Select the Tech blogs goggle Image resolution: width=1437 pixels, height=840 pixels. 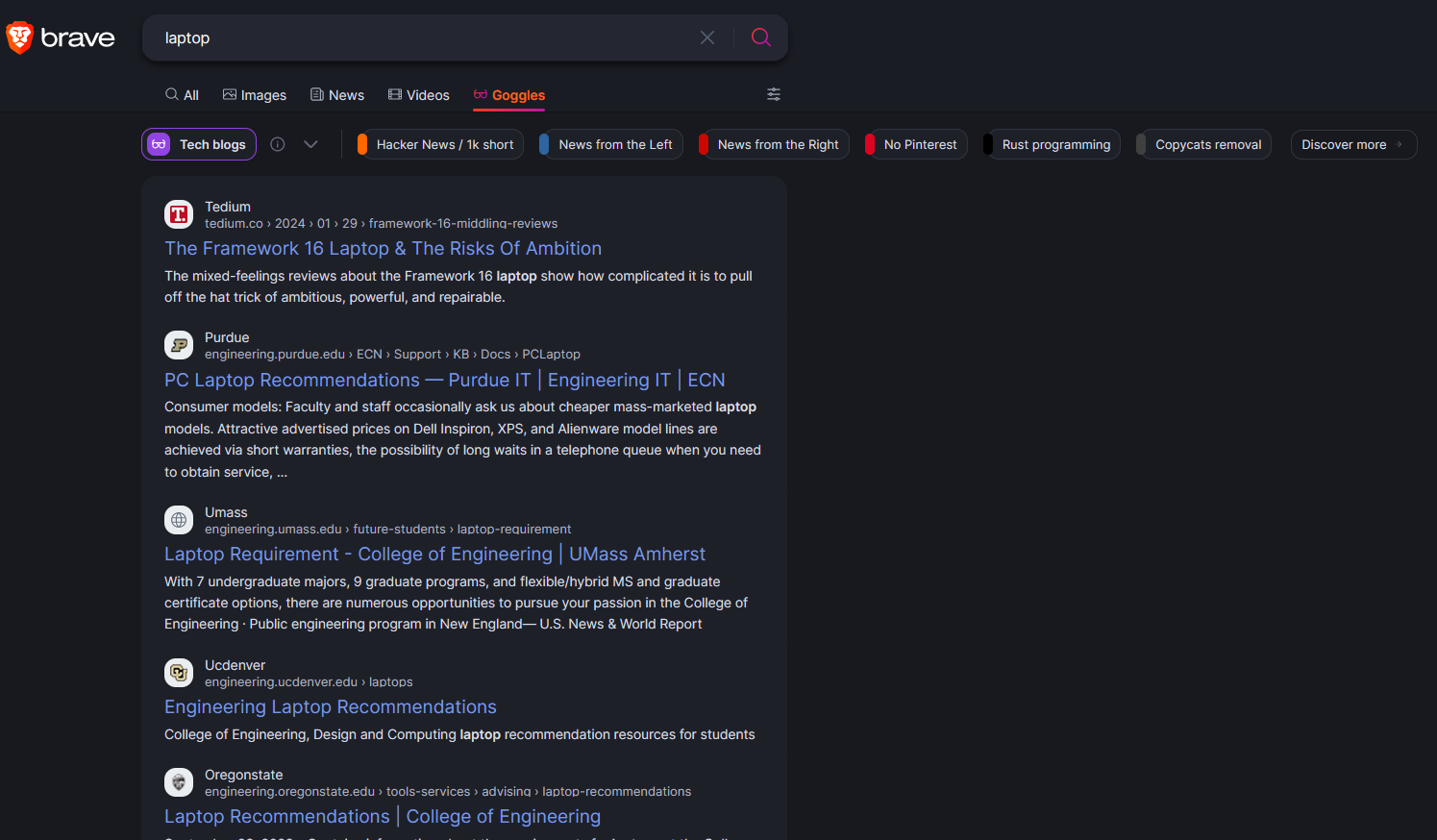(x=200, y=144)
